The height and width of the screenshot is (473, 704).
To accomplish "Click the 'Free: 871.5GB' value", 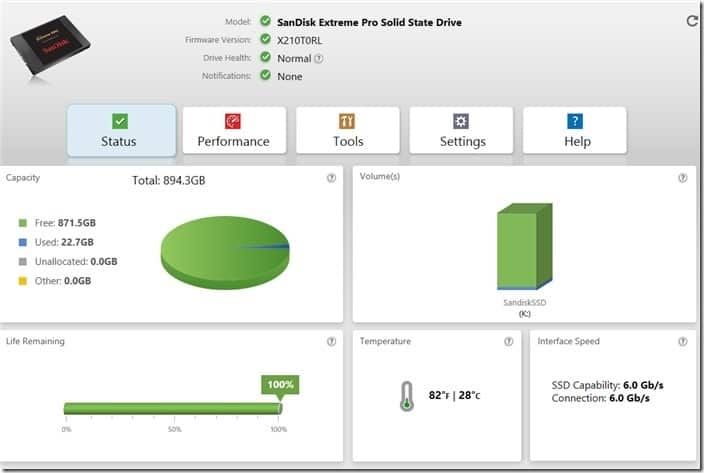I will tap(65, 223).
